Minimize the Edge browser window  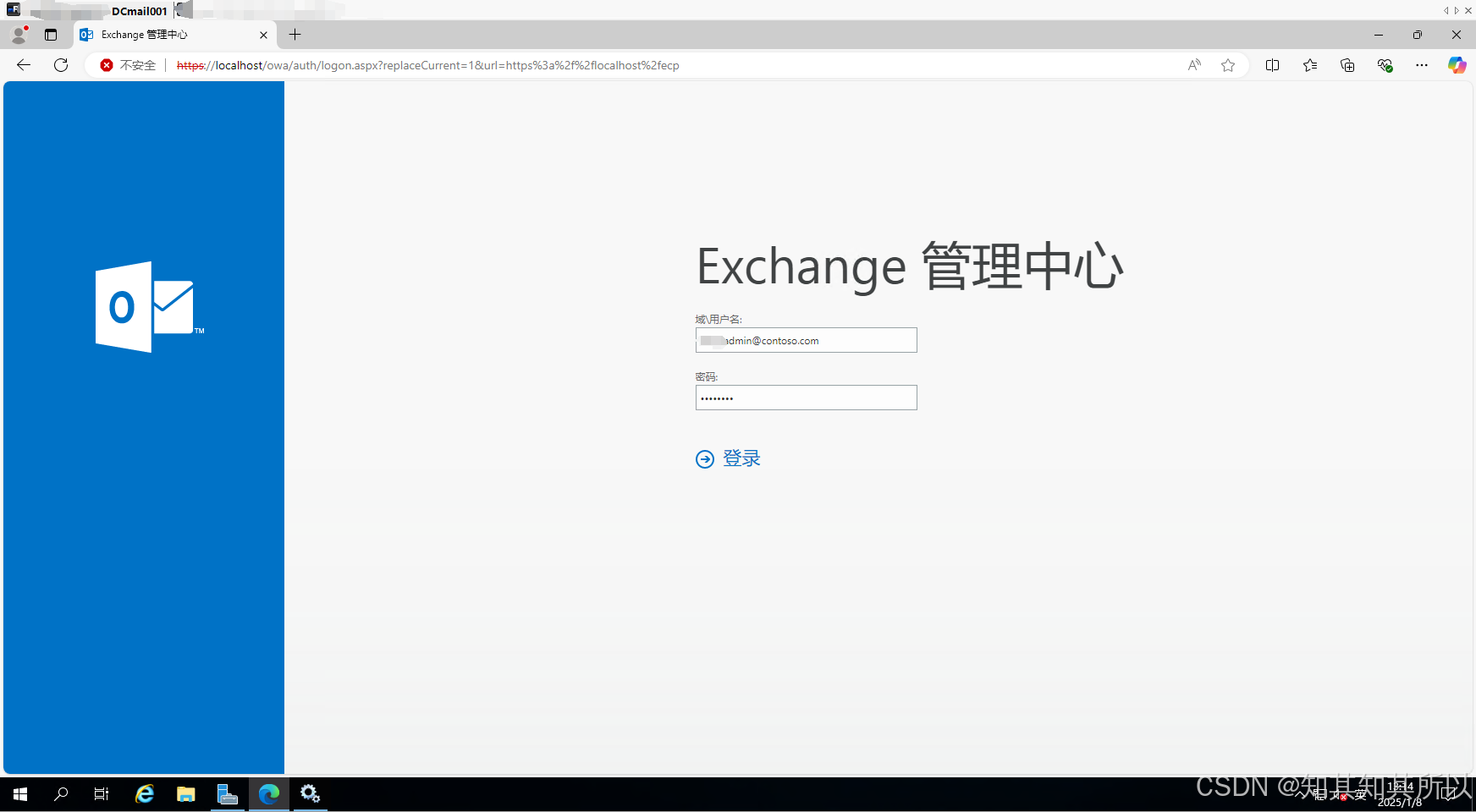tap(1379, 35)
